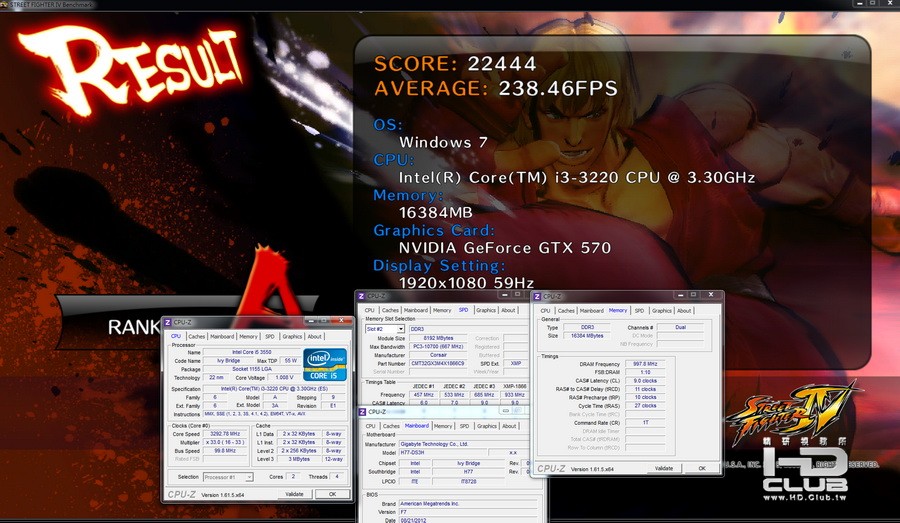Click the CPU-Z app icon in Mainboard window title
Screen dimensions: 900x523
coord(362,412)
